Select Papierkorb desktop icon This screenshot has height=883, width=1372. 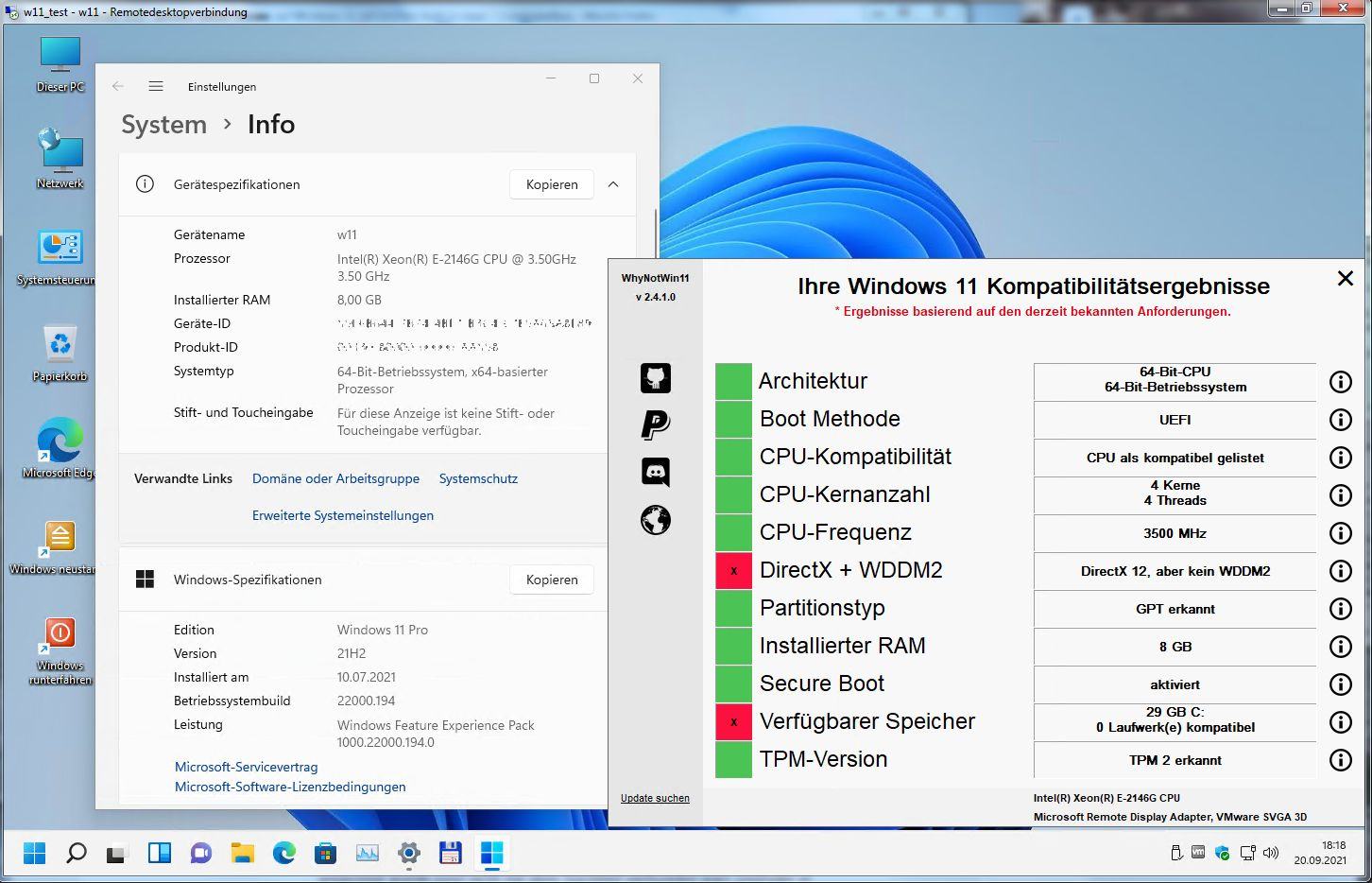click(x=60, y=354)
